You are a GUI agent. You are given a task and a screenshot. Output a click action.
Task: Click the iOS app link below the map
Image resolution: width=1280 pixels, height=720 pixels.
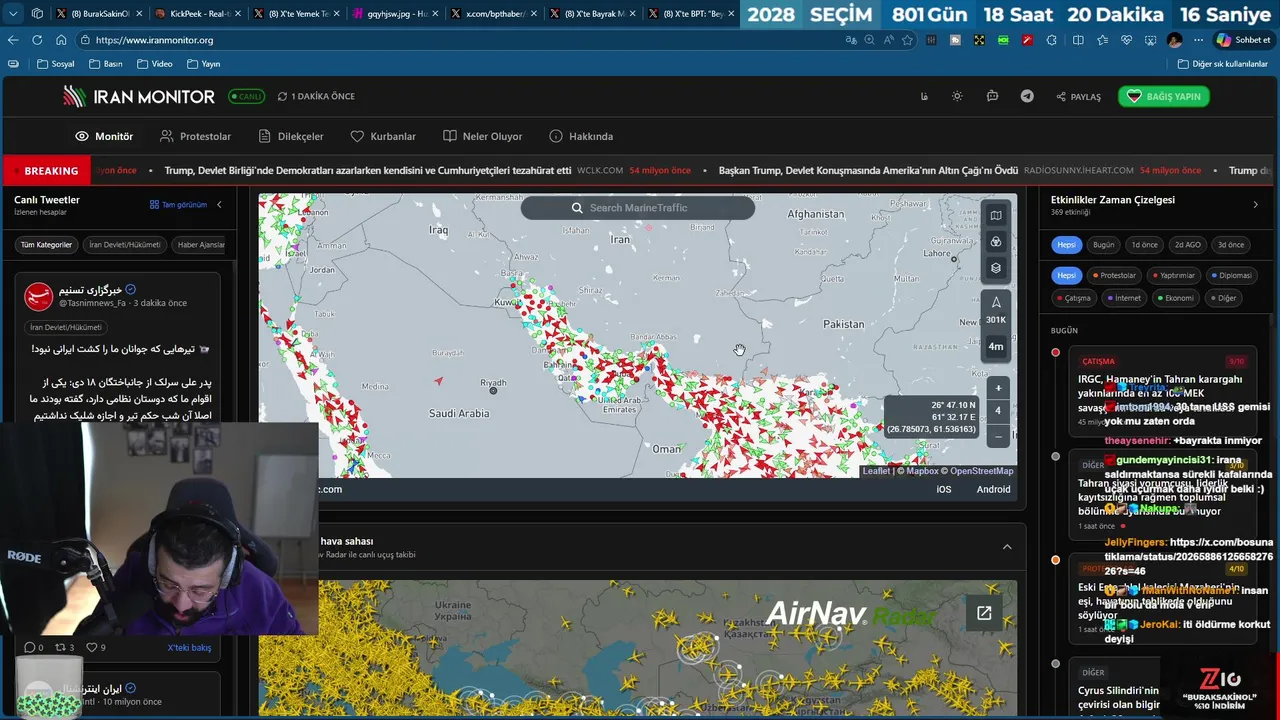coord(944,489)
